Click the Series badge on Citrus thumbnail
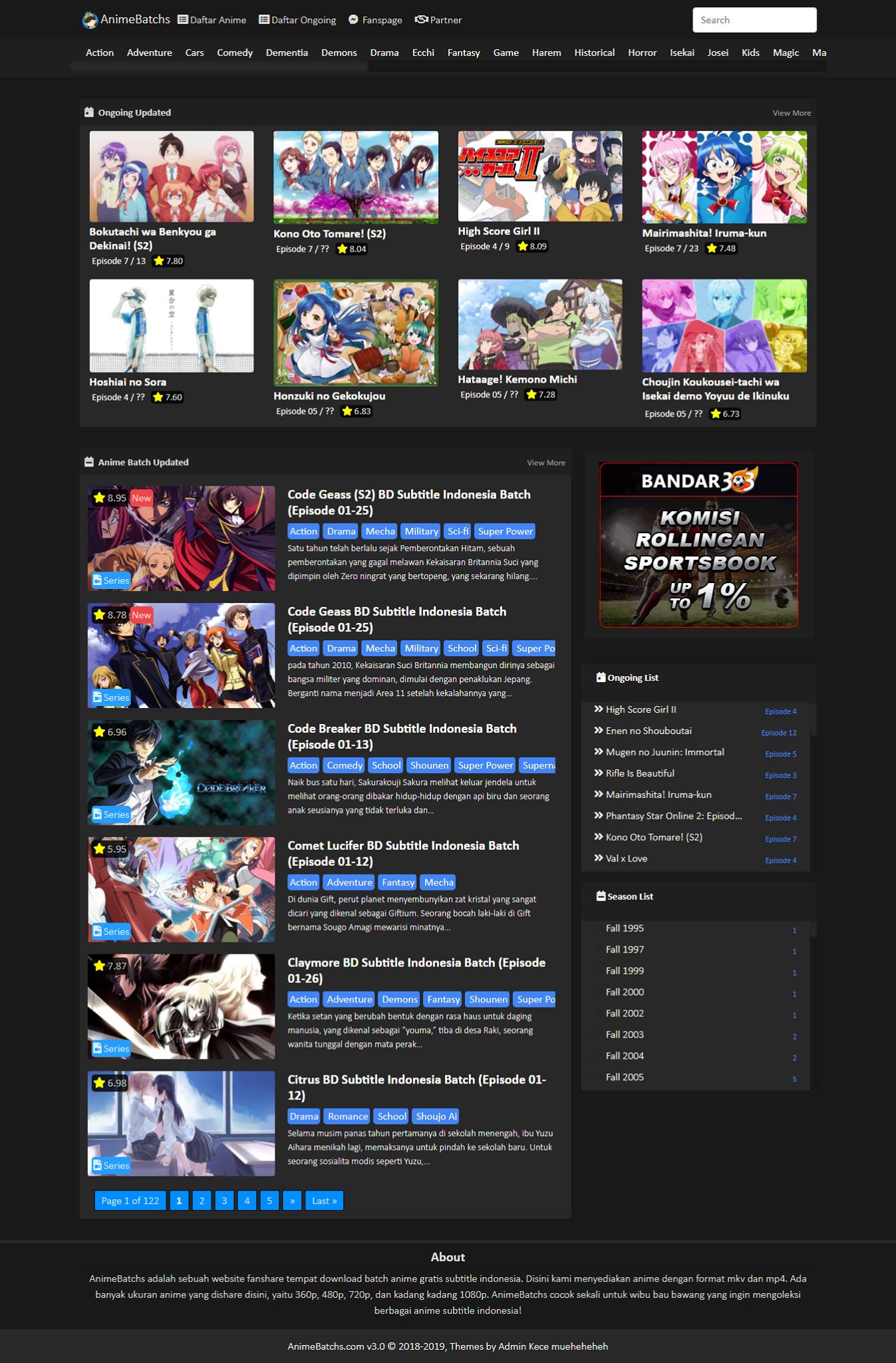 point(111,1165)
